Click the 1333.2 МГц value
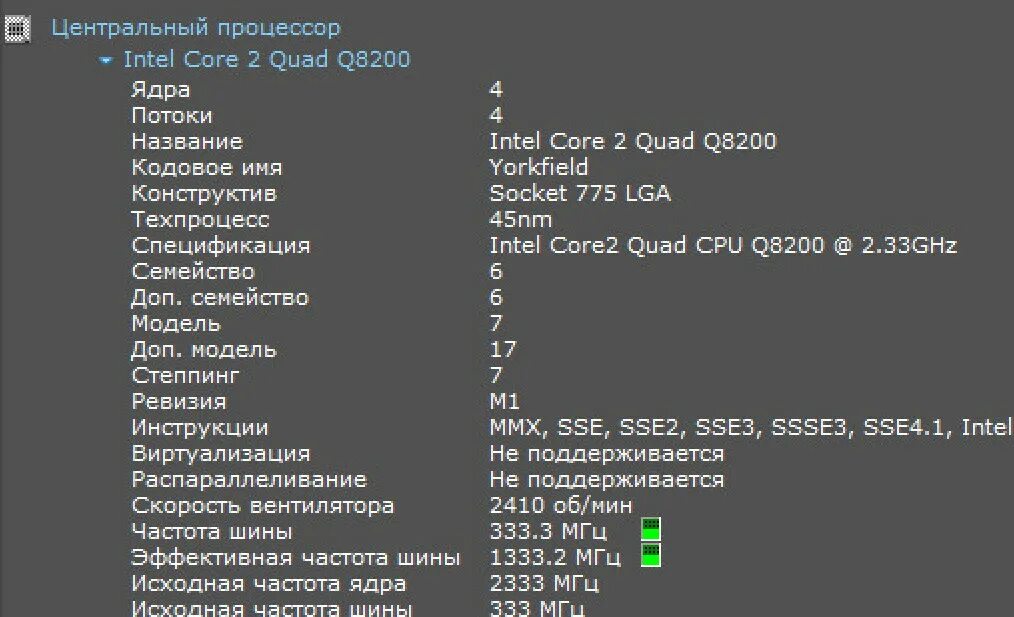The height and width of the screenshot is (617, 1014). click(555, 557)
